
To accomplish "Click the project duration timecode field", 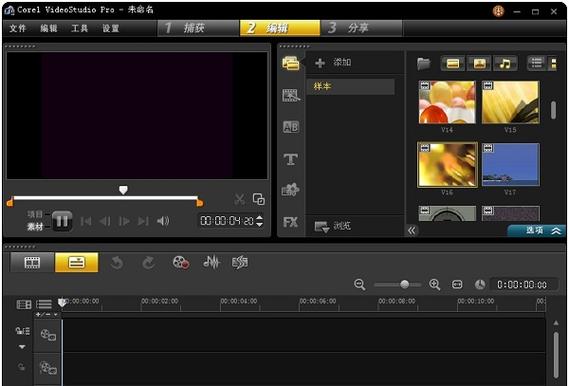I will (522, 285).
